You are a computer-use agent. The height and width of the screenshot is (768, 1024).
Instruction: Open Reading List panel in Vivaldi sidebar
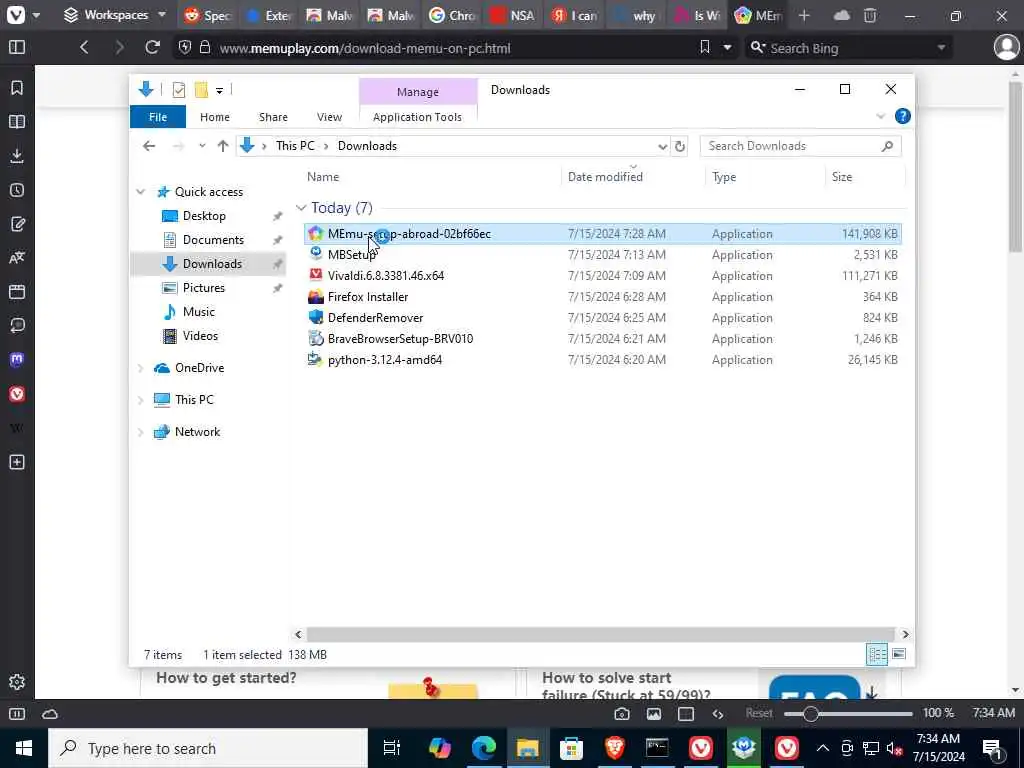[x=17, y=121]
